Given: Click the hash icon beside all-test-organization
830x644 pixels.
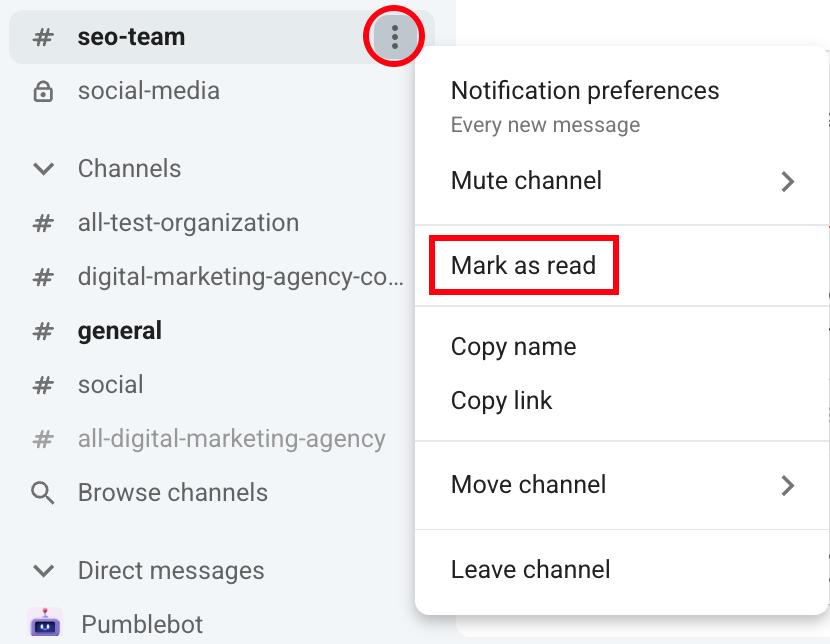Looking at the screenshot, I should pos(43,223).
